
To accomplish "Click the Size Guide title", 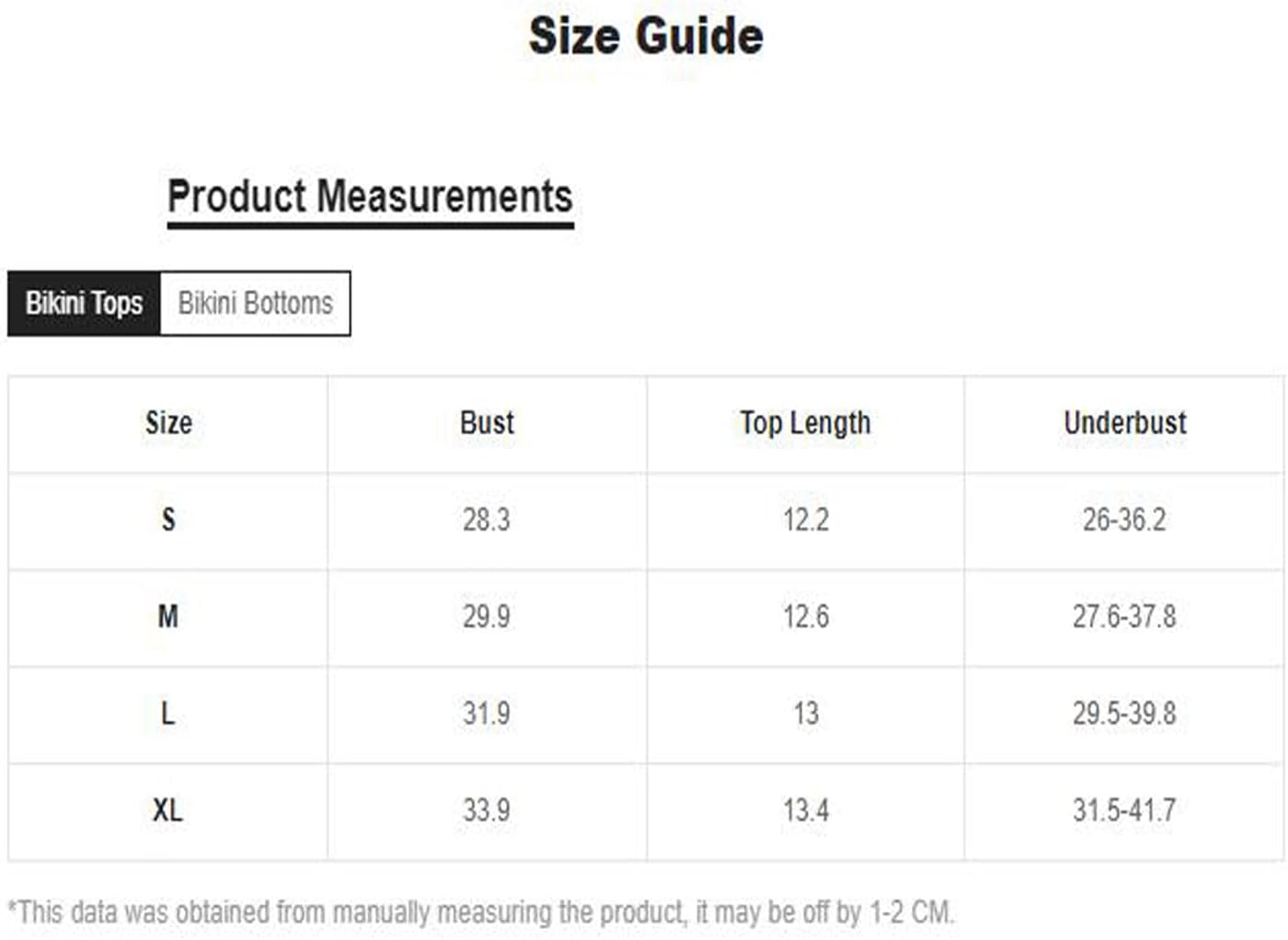I will click(646, 37).
